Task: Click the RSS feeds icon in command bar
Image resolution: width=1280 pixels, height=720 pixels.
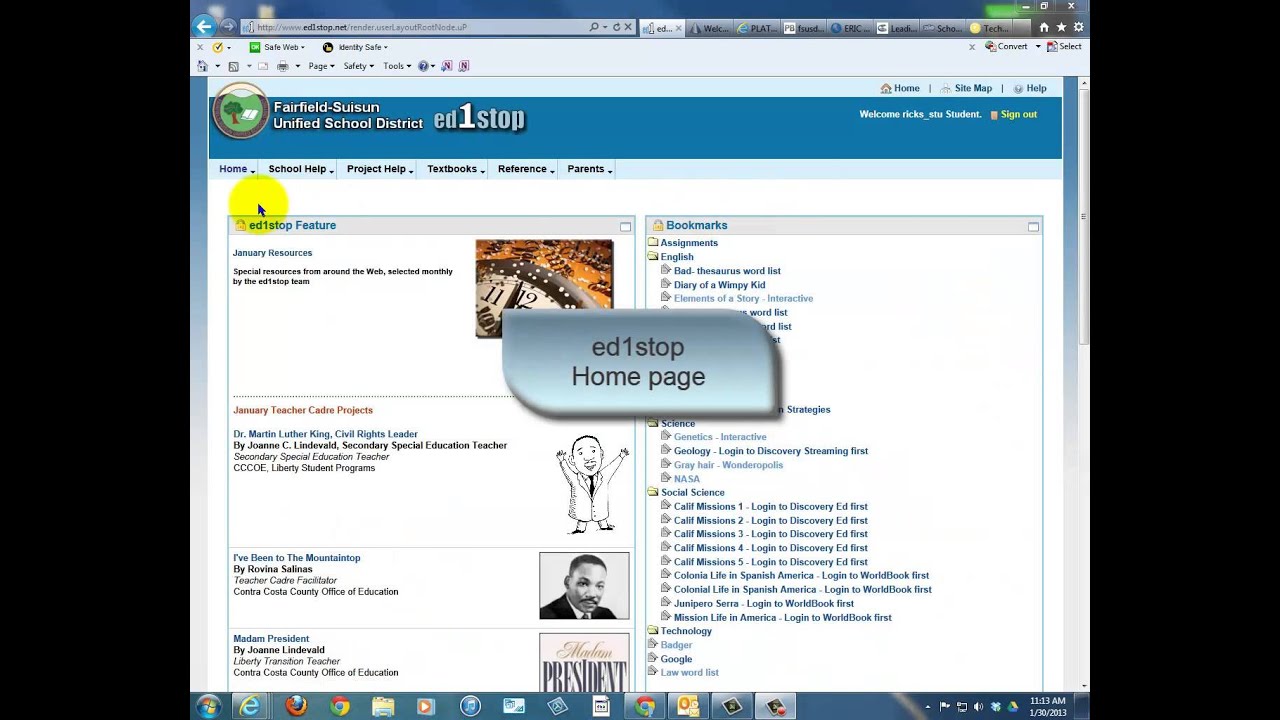Action: click(233, 66)
